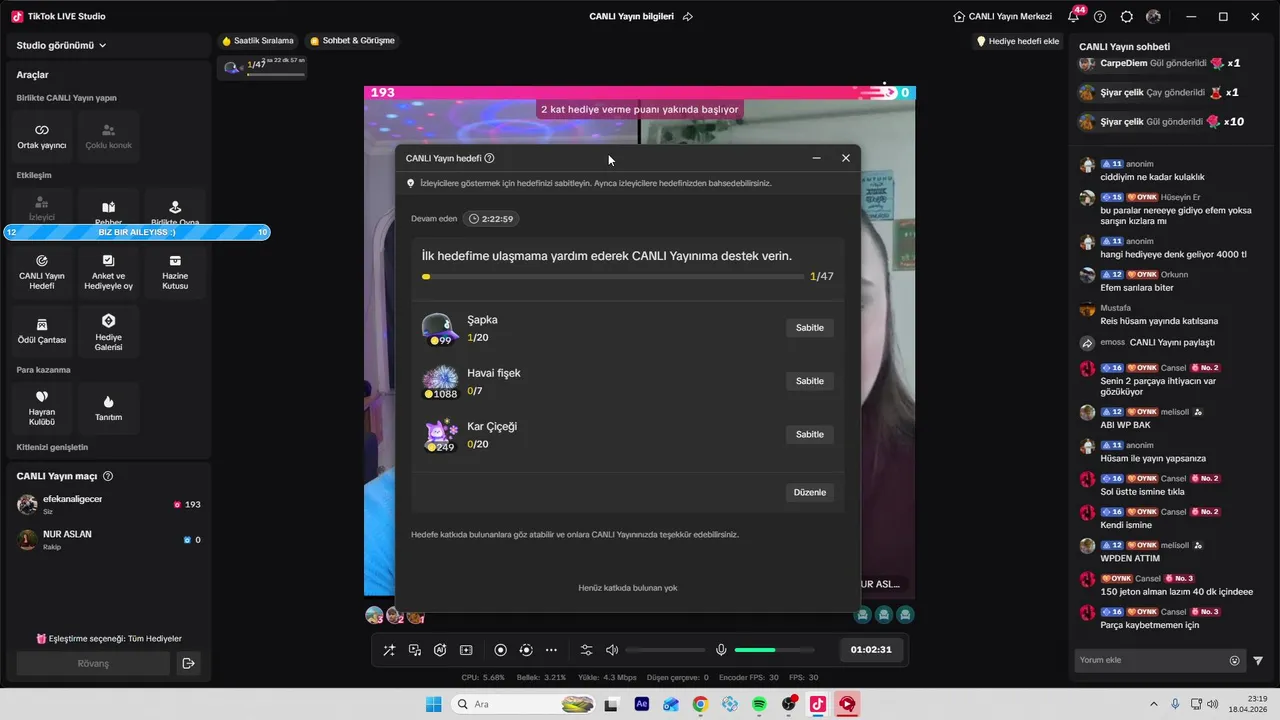Click the Çoklu konuk tile
The height and width of the screenshot is (720, 1280).
[108, 137]
